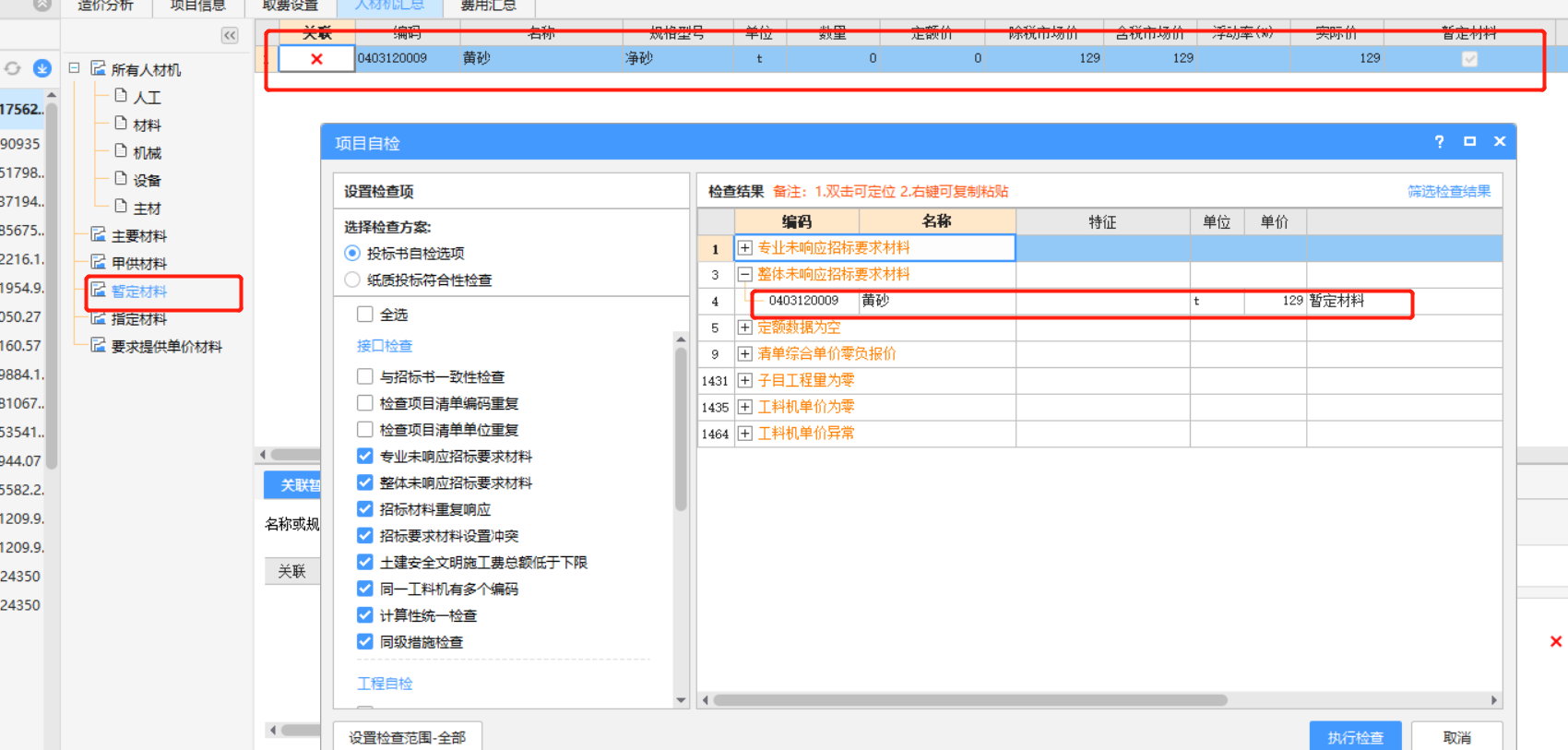Expand 子目工程量为零 result row
The width and height of the screenshot is (1568, 750).
pyautogui.click(x=745, y=380)
